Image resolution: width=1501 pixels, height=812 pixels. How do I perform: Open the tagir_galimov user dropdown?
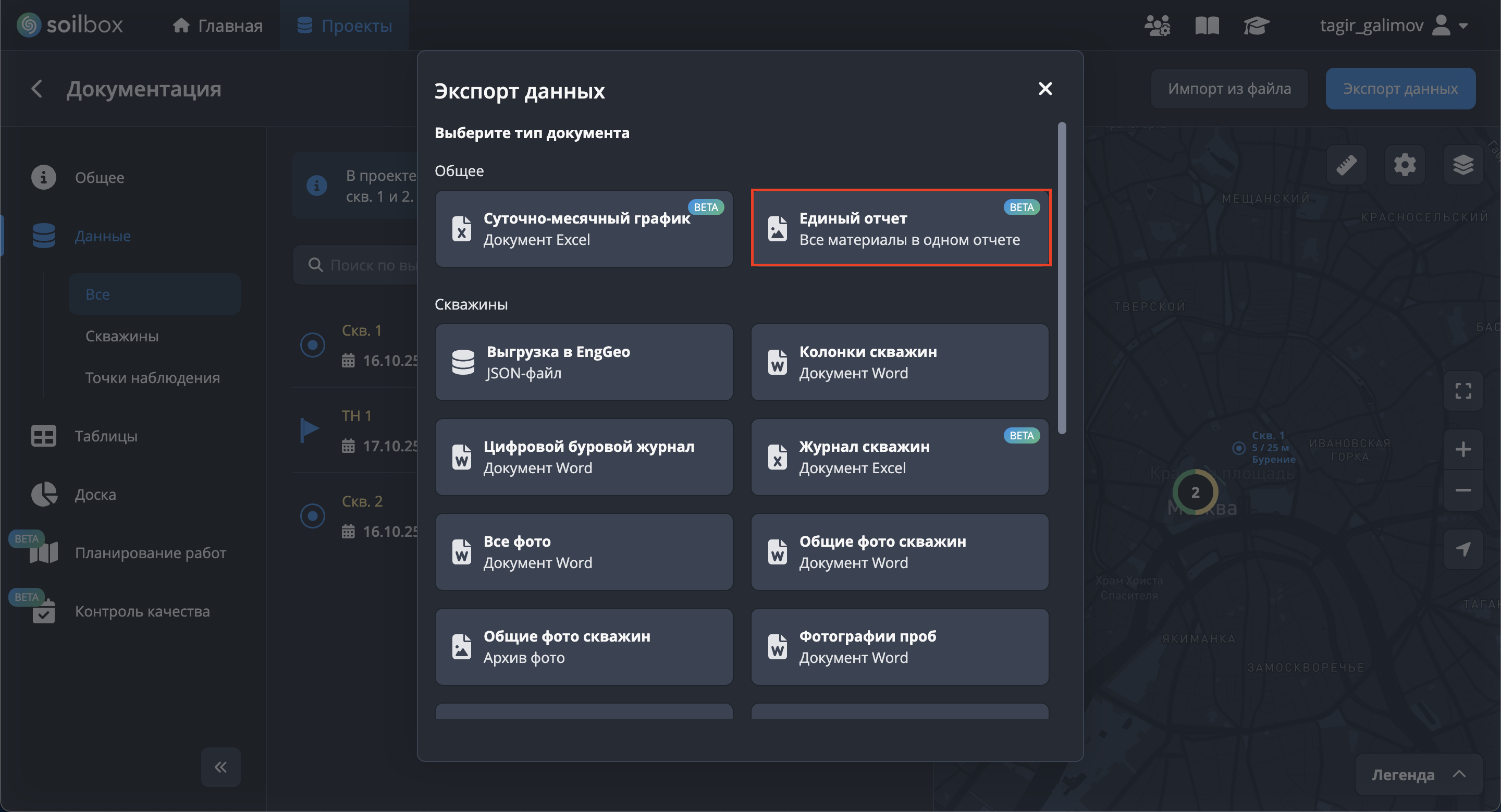[1393, 26]
